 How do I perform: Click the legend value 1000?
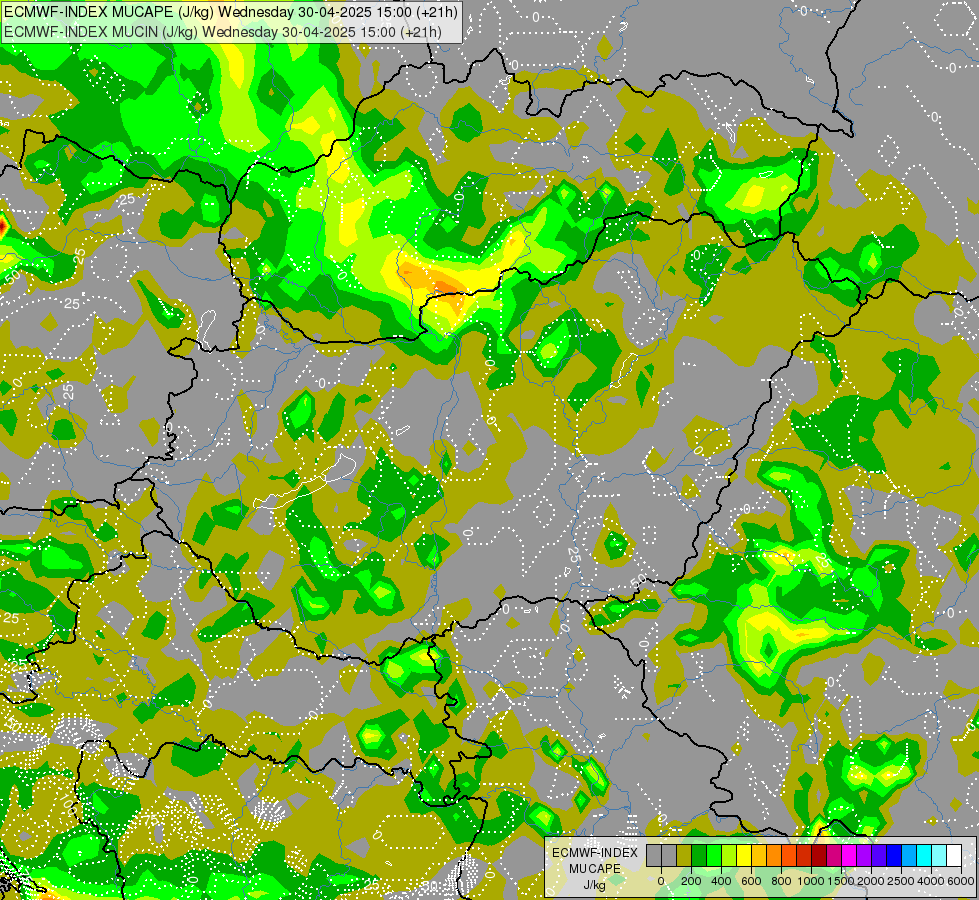pyautogui.click(x=812, y=881)
